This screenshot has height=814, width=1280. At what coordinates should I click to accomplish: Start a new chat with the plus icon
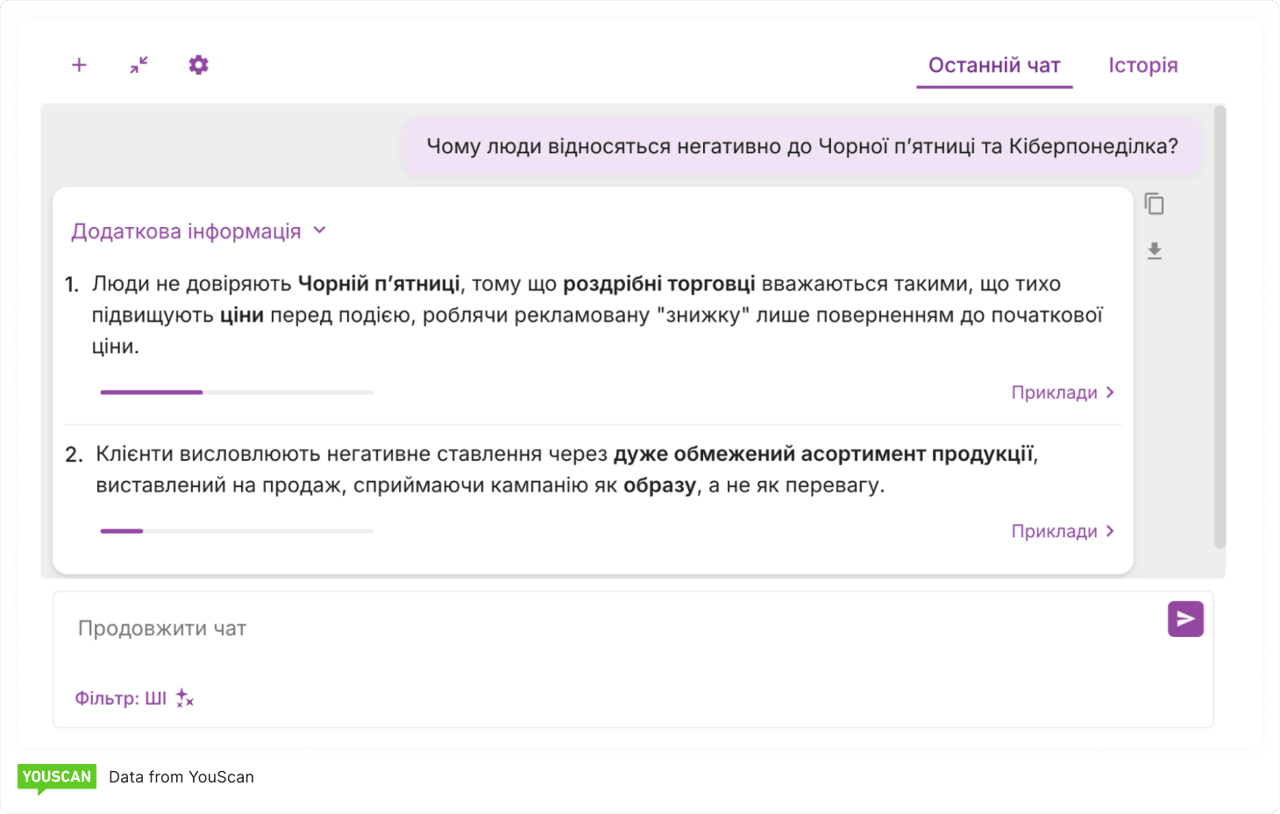point(78,64)
